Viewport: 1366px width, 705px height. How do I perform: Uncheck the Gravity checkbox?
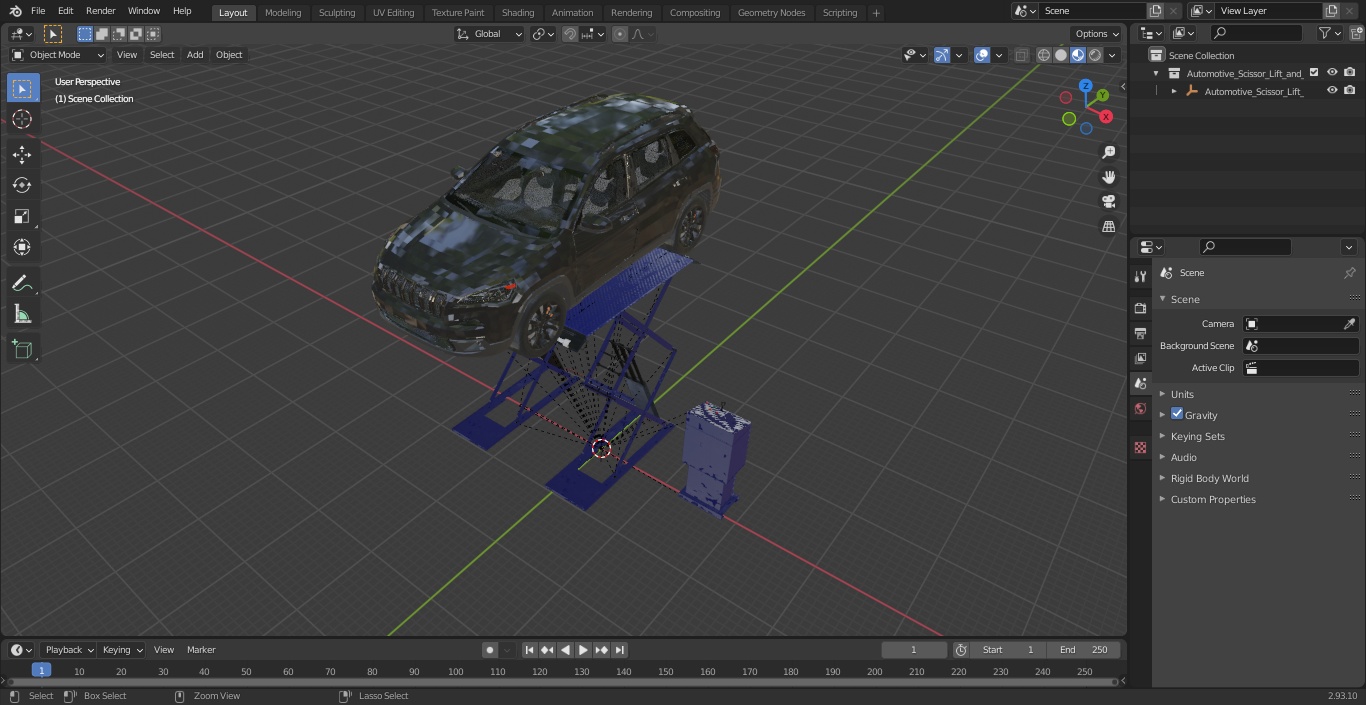tap(1177, 414)
